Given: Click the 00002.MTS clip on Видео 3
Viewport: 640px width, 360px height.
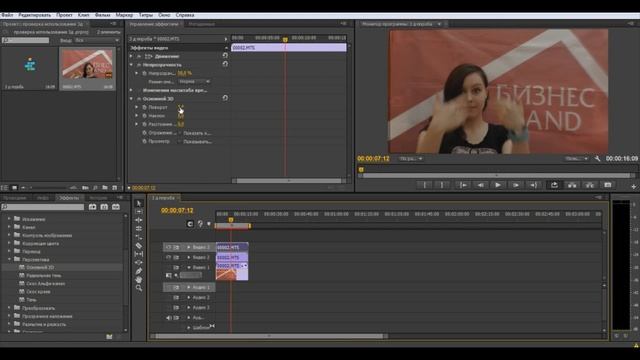Looking at the screenshot, I should [x=232, y=247].
